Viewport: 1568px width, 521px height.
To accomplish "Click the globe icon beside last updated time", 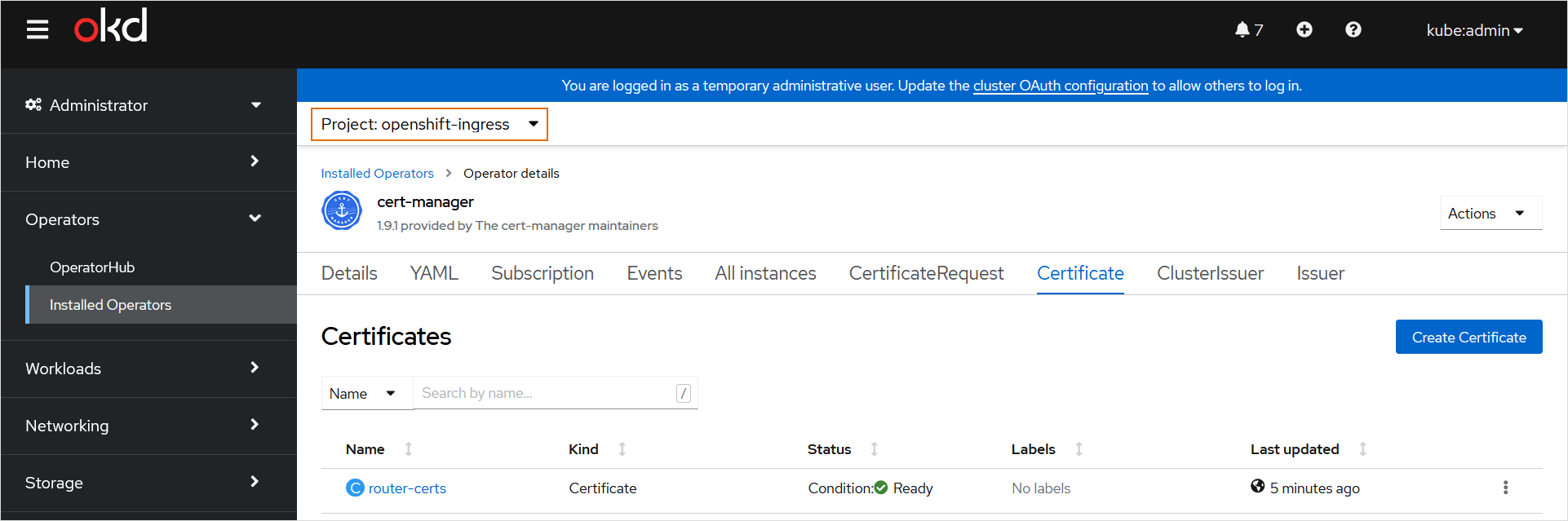I will pos(1258,487).
